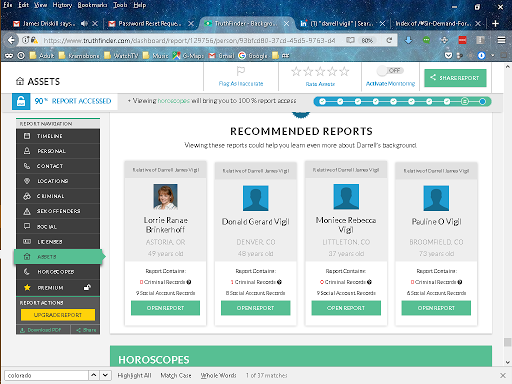Image resolution: width=512 pixels, height=384 pixels.
Task: Open the Social section in sidebar
Action: pos(58,226)
